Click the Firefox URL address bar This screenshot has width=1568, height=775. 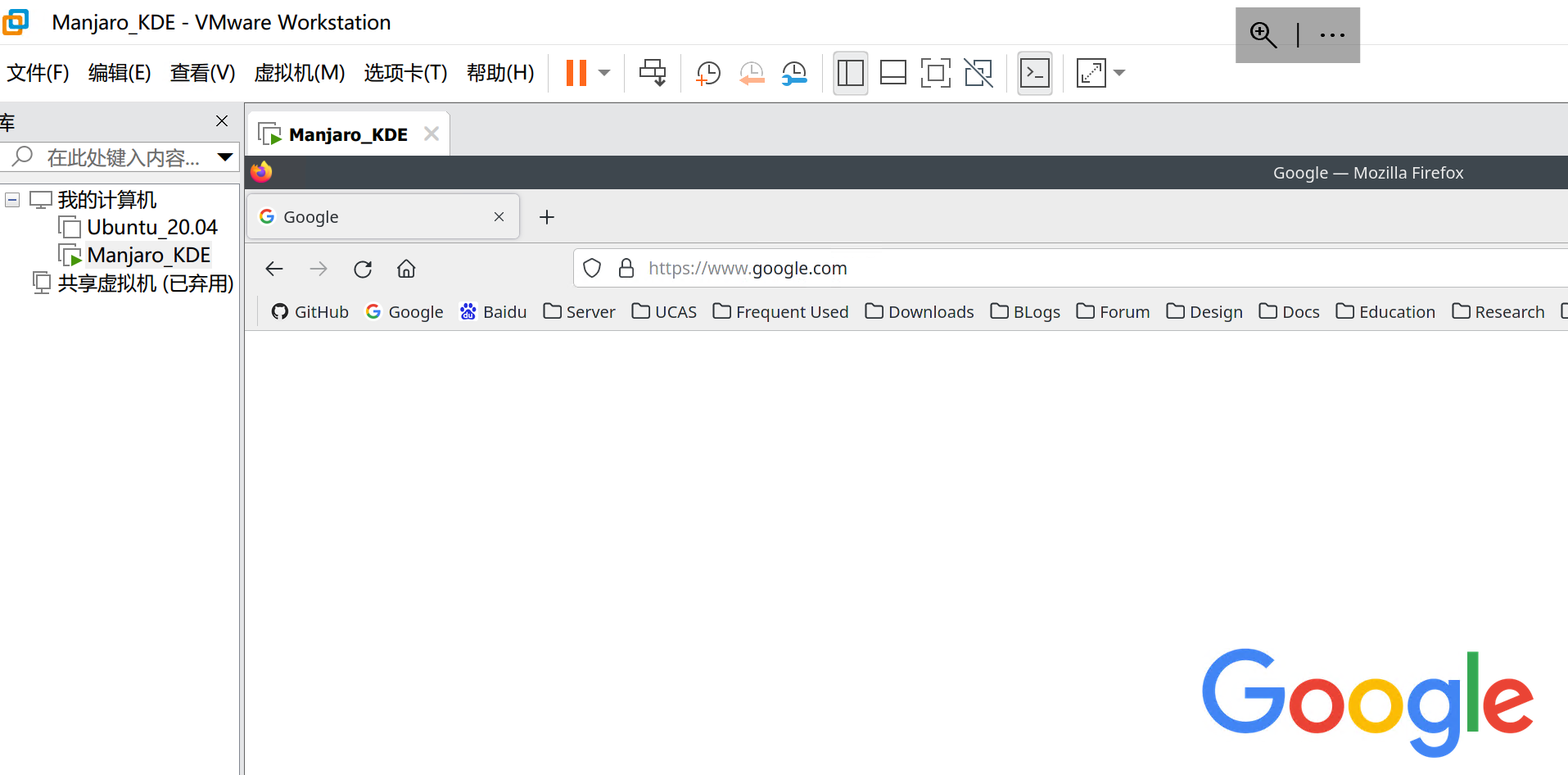pos(1071,269)
